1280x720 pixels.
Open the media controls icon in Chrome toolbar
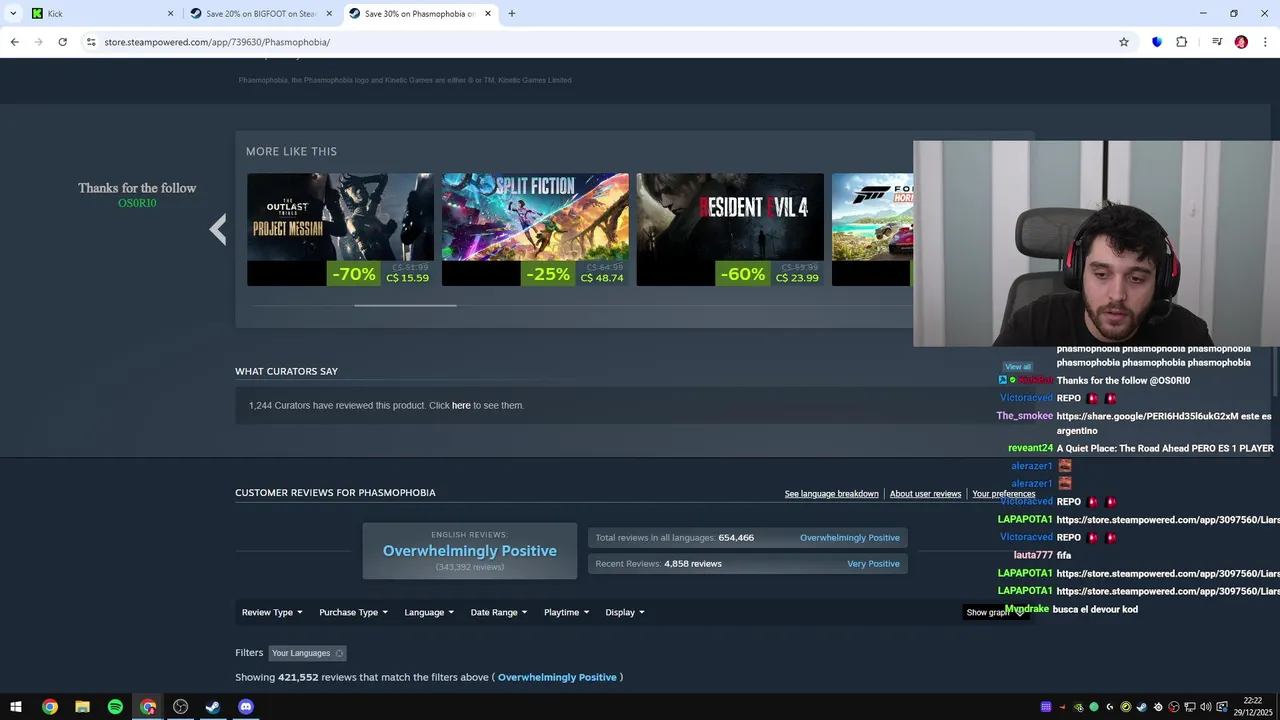point(1217,42)
